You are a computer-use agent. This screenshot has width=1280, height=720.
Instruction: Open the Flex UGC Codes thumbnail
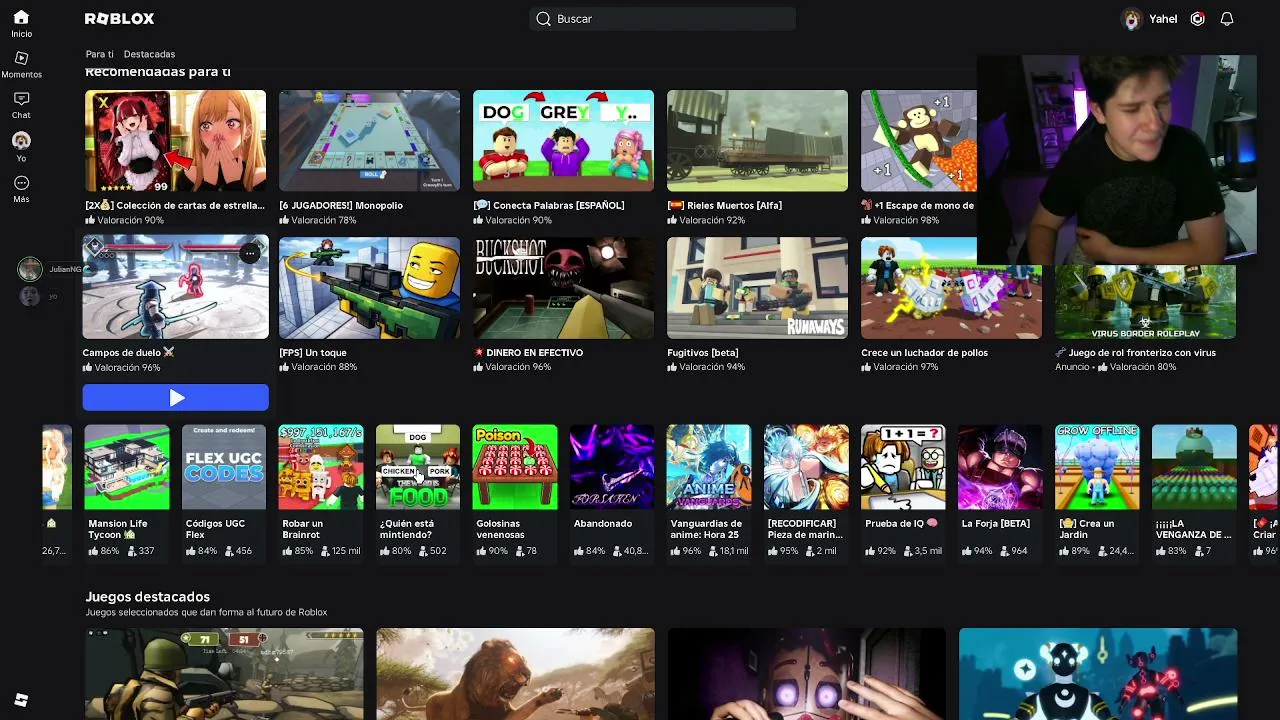coord(224,467)
